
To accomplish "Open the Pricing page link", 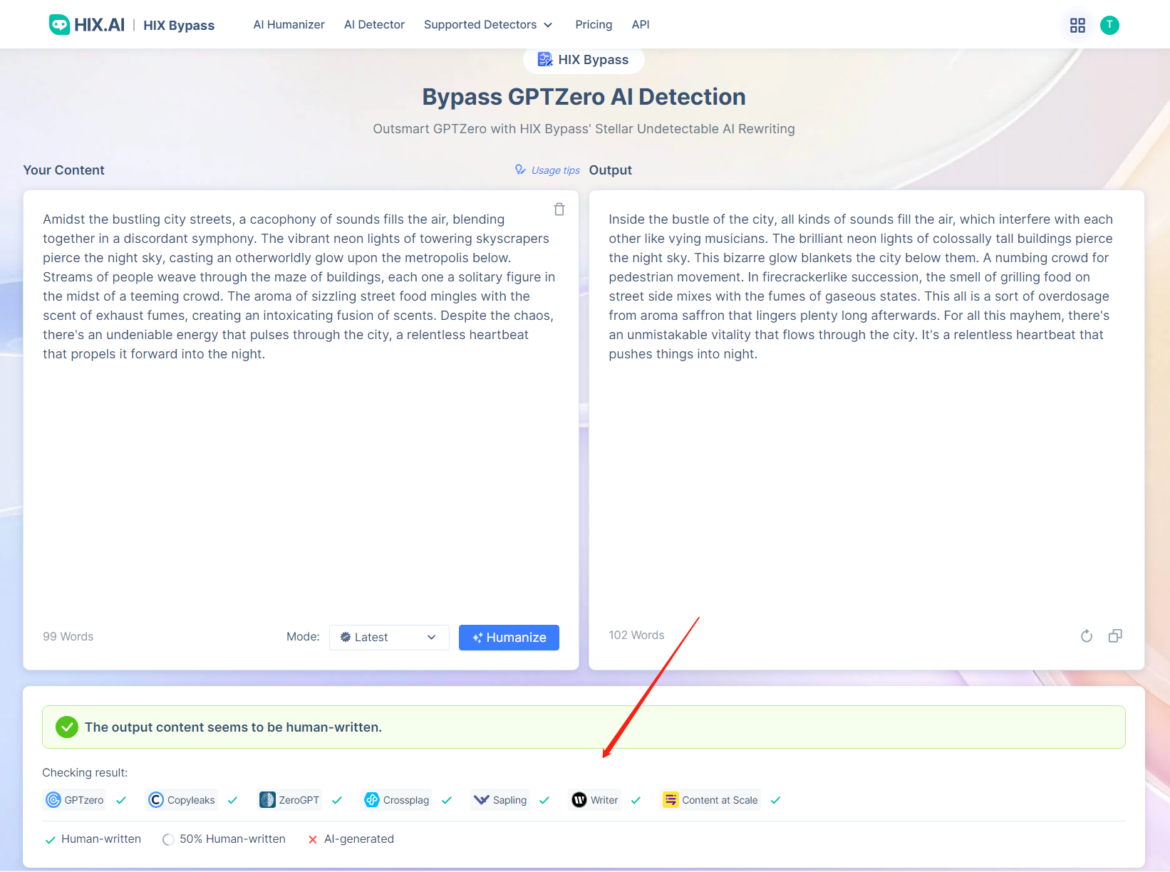I will pyautogui.click(x=593, y=25).
